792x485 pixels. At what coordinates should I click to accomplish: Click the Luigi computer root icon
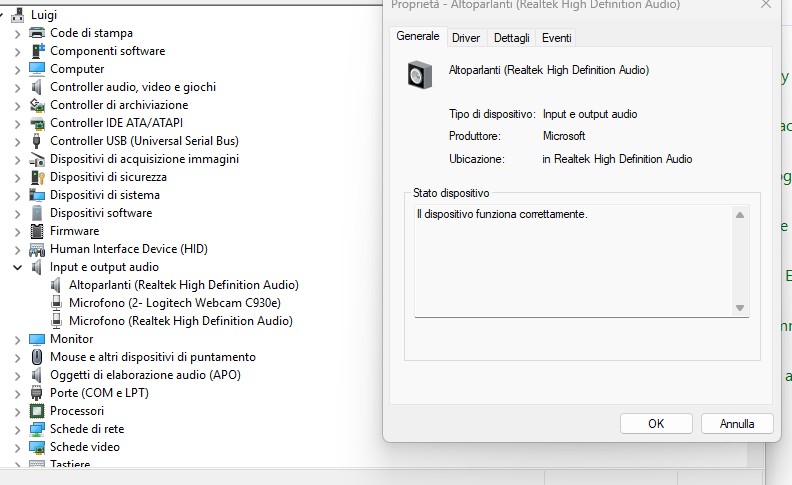pos(18,15)
